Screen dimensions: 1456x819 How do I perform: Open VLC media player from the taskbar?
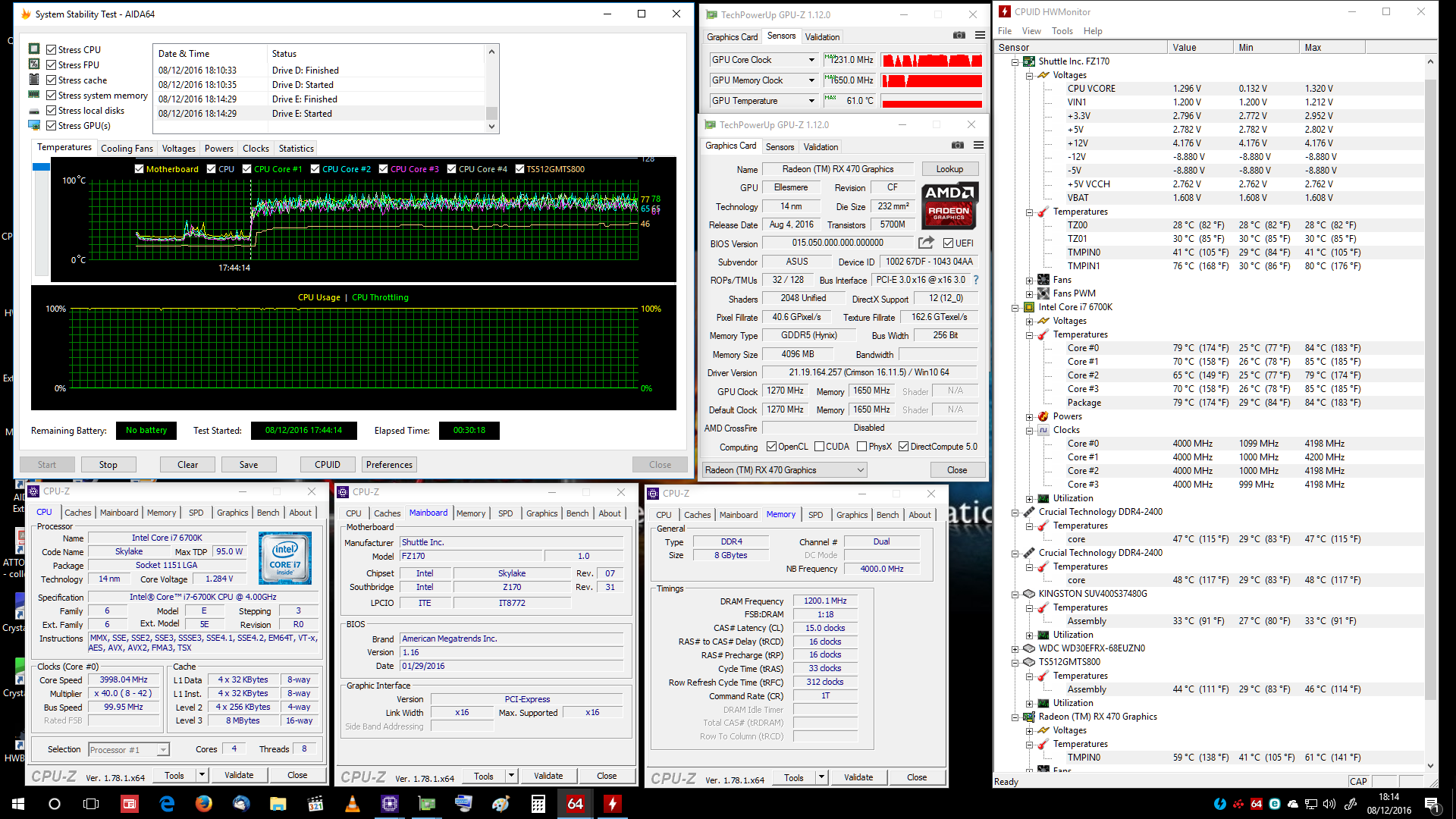352,804
